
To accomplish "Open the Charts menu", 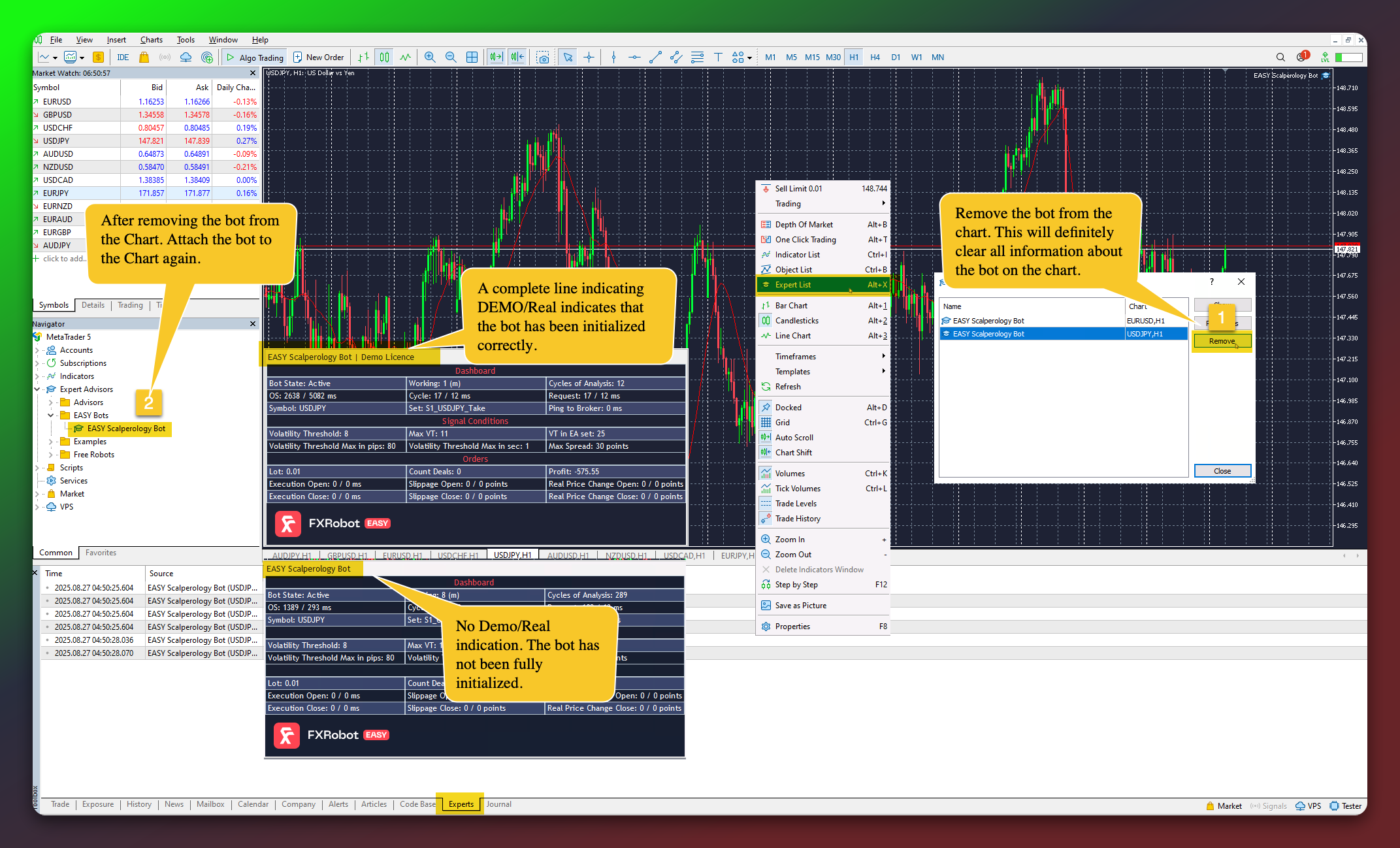I will [151, 40].
